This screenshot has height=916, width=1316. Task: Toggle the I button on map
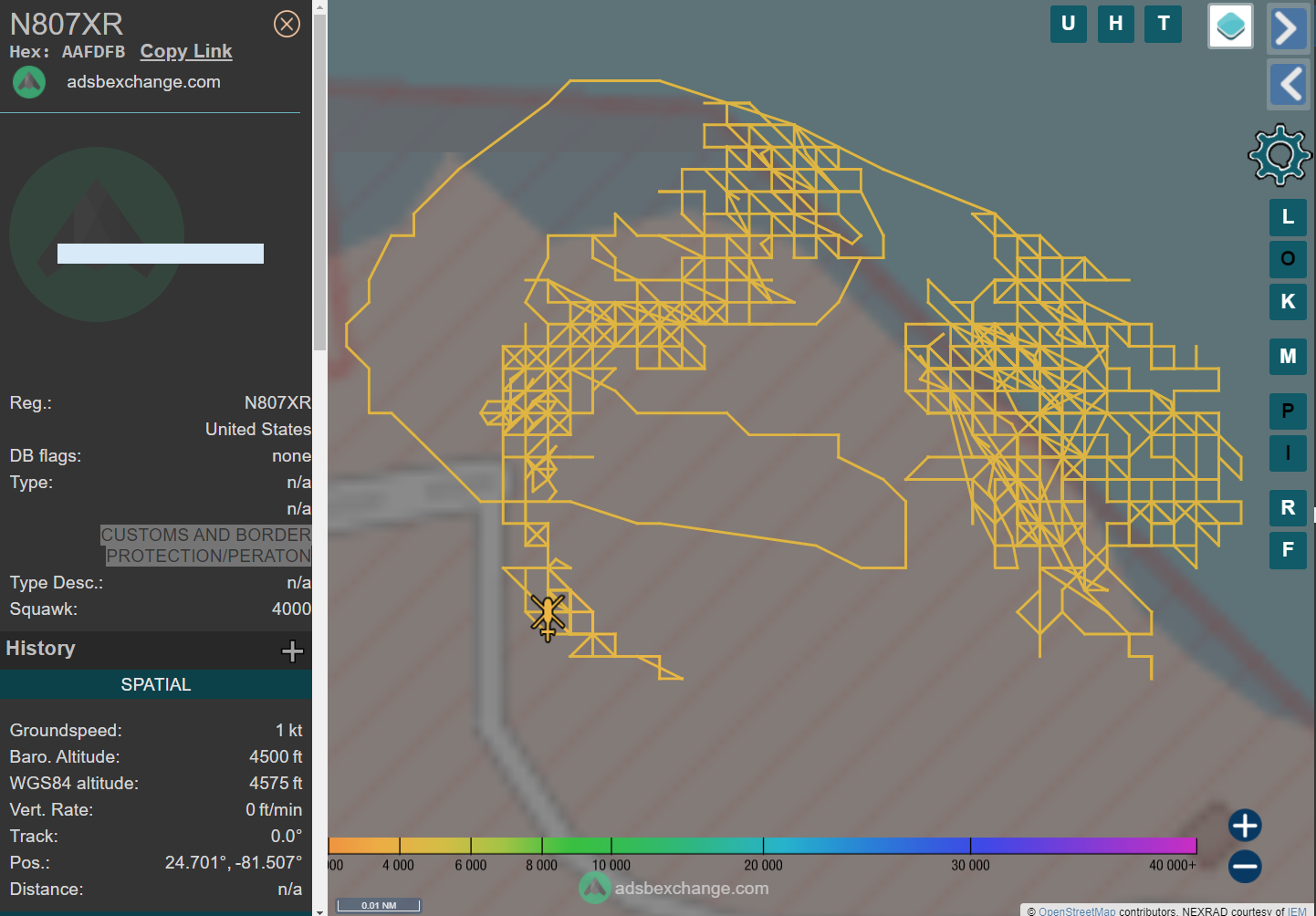coord(1288,453)
